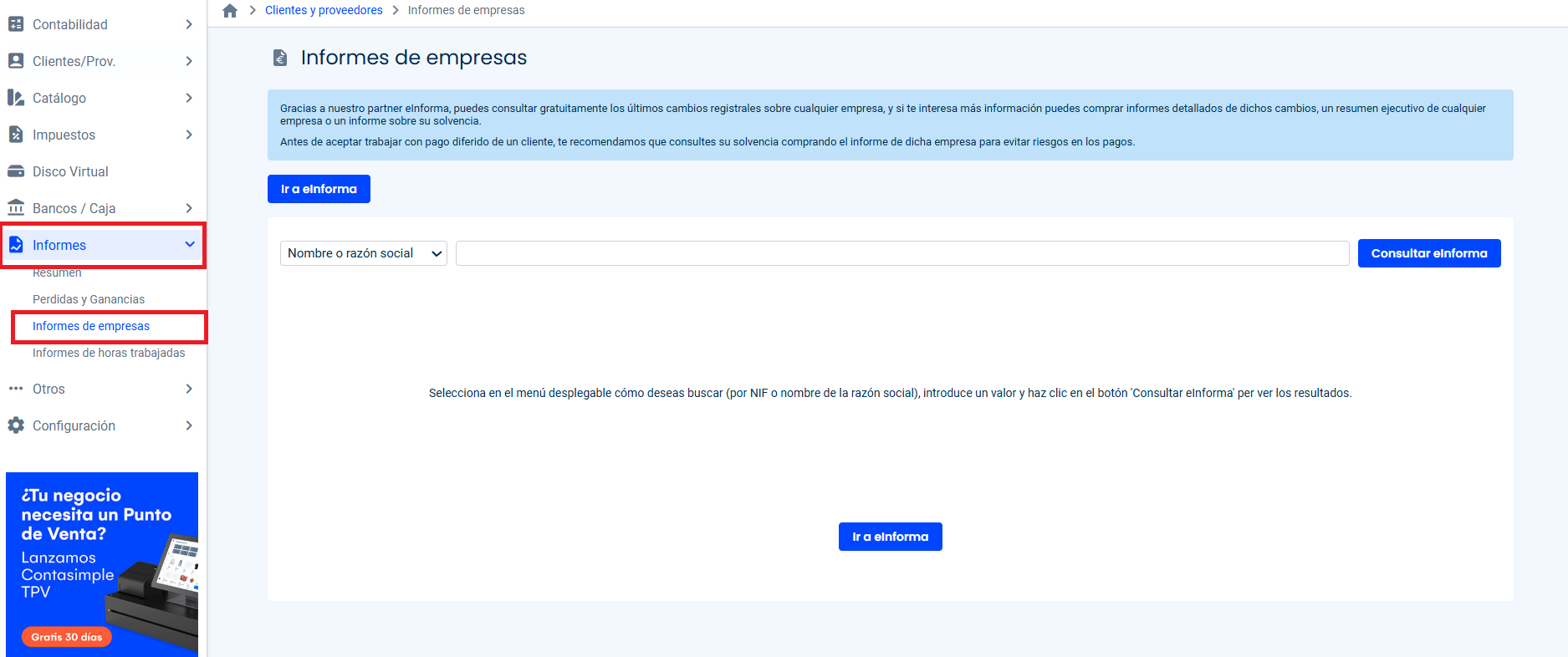Click the bottom Ir a eInforma button
Screen dimensions: 1568x657
[x=891, y=537]
